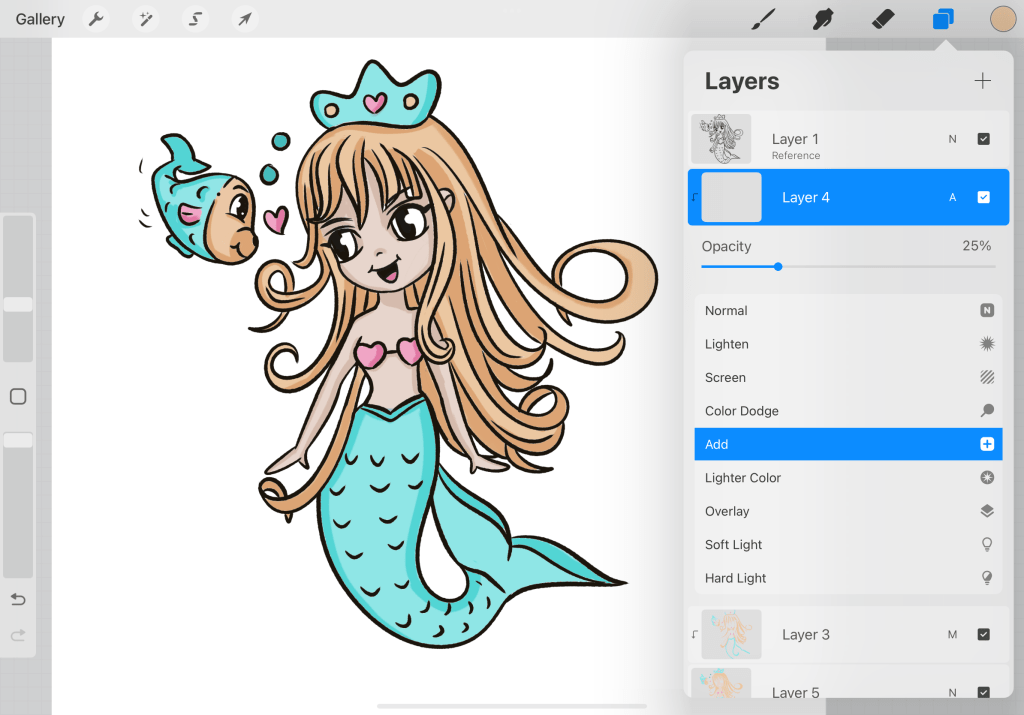Add a new layer with plus
The width and height of the screenshot is (1024, 715).
982,81
